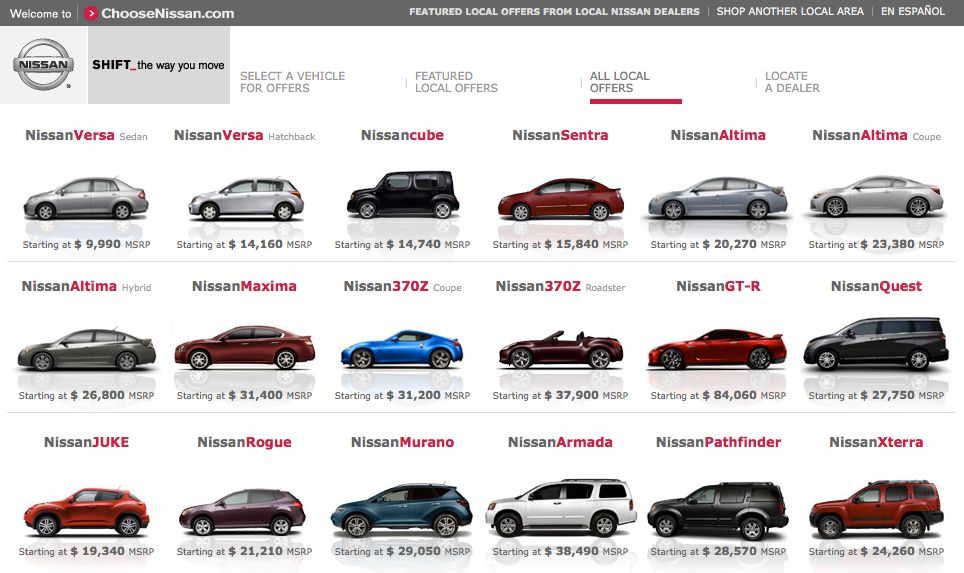Open the NissanVersa Hatchback title link
Screen dimensions: 964x573
(x=245, y=135)
